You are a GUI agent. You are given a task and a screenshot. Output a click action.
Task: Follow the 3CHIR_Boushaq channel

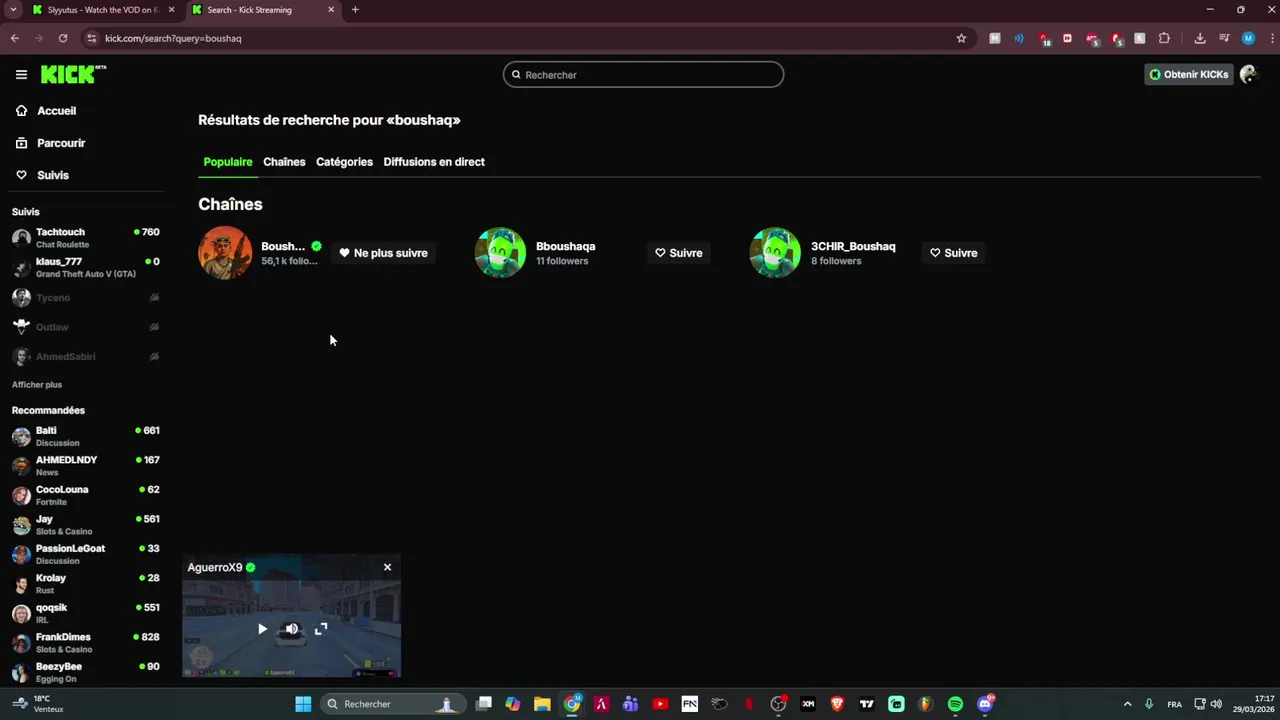(x=954, y=253)
